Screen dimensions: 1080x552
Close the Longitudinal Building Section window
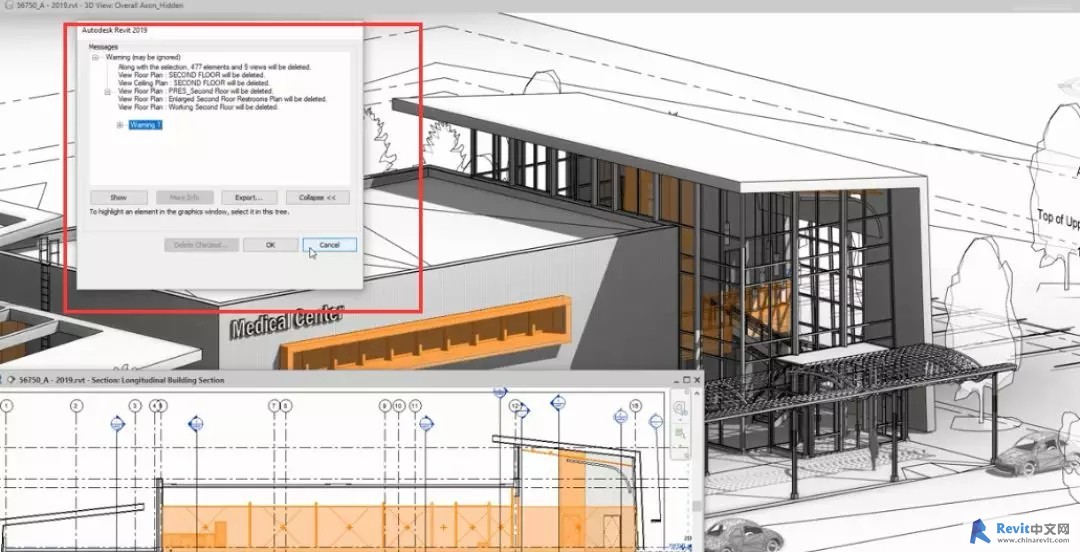(697, 380)
